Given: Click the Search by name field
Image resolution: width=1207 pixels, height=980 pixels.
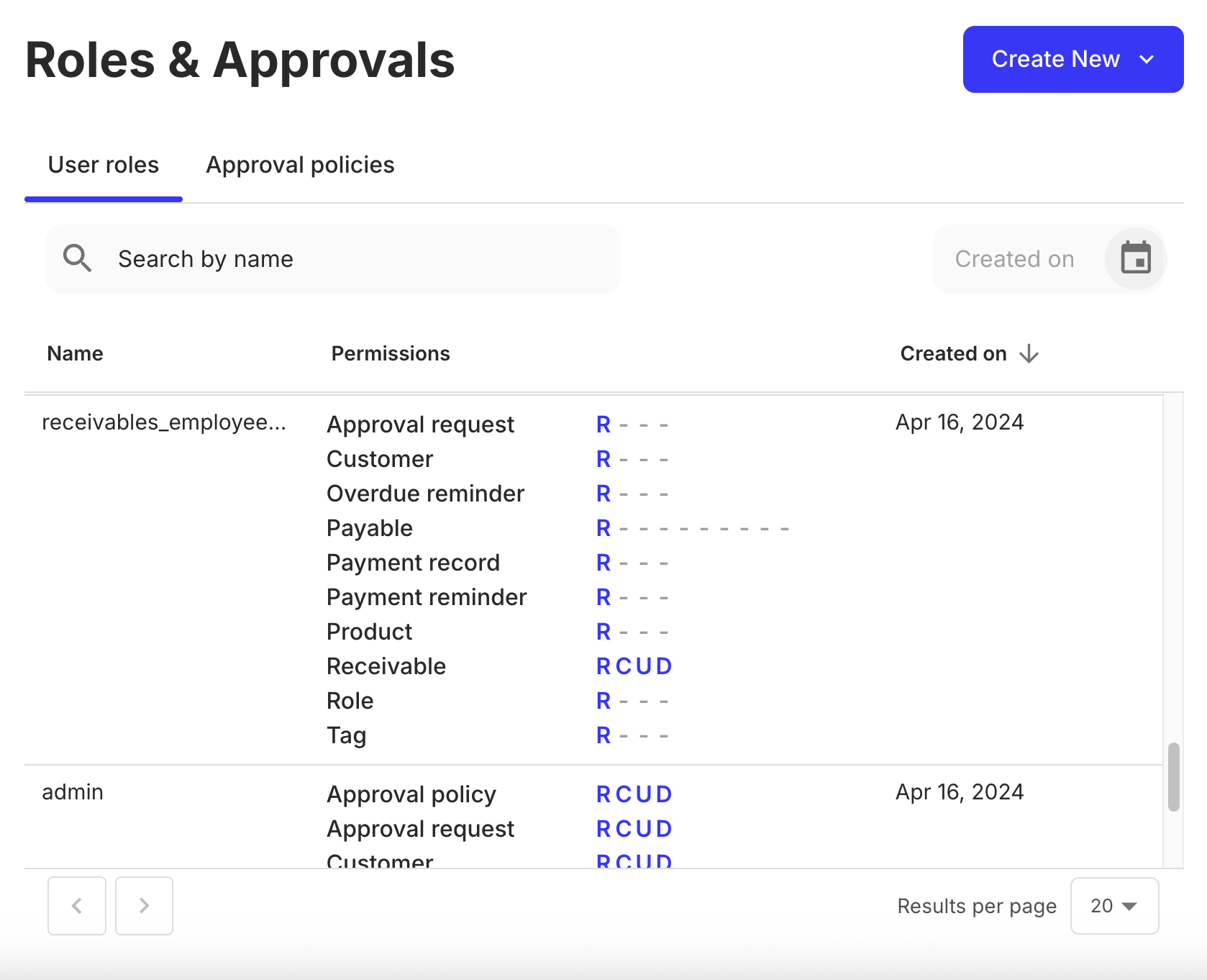Looking at the screenshot, I should [x=332, y=258].
